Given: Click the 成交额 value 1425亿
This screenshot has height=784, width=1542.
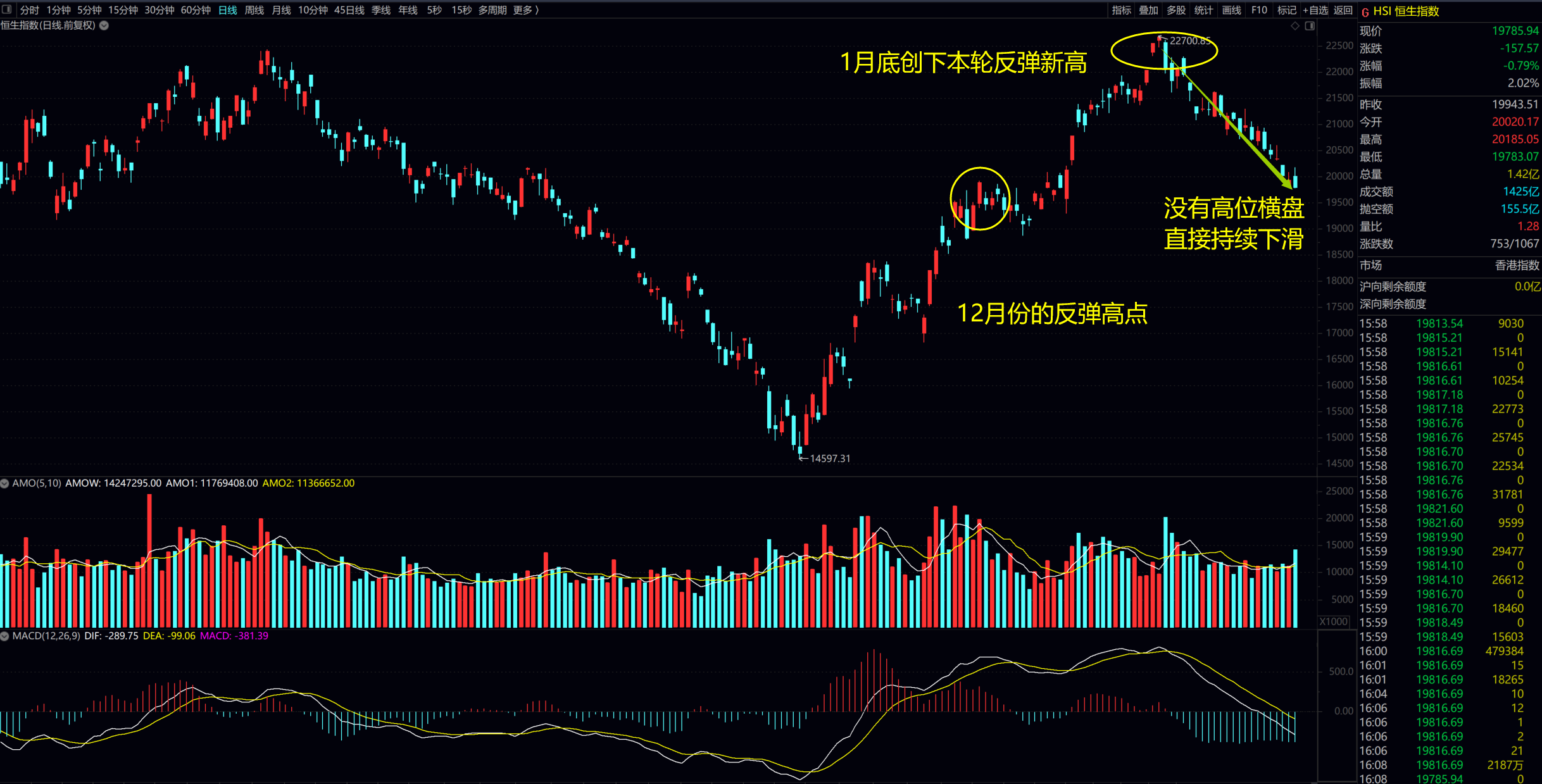Looking at the screenshot, I should [1521, 192].
